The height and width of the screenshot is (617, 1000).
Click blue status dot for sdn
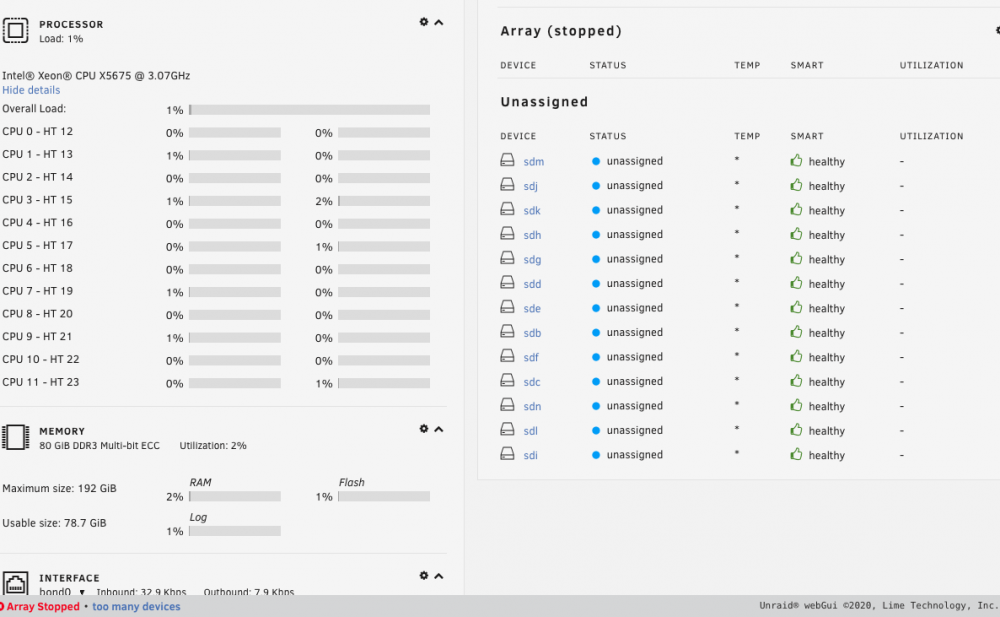coord(596,406)
